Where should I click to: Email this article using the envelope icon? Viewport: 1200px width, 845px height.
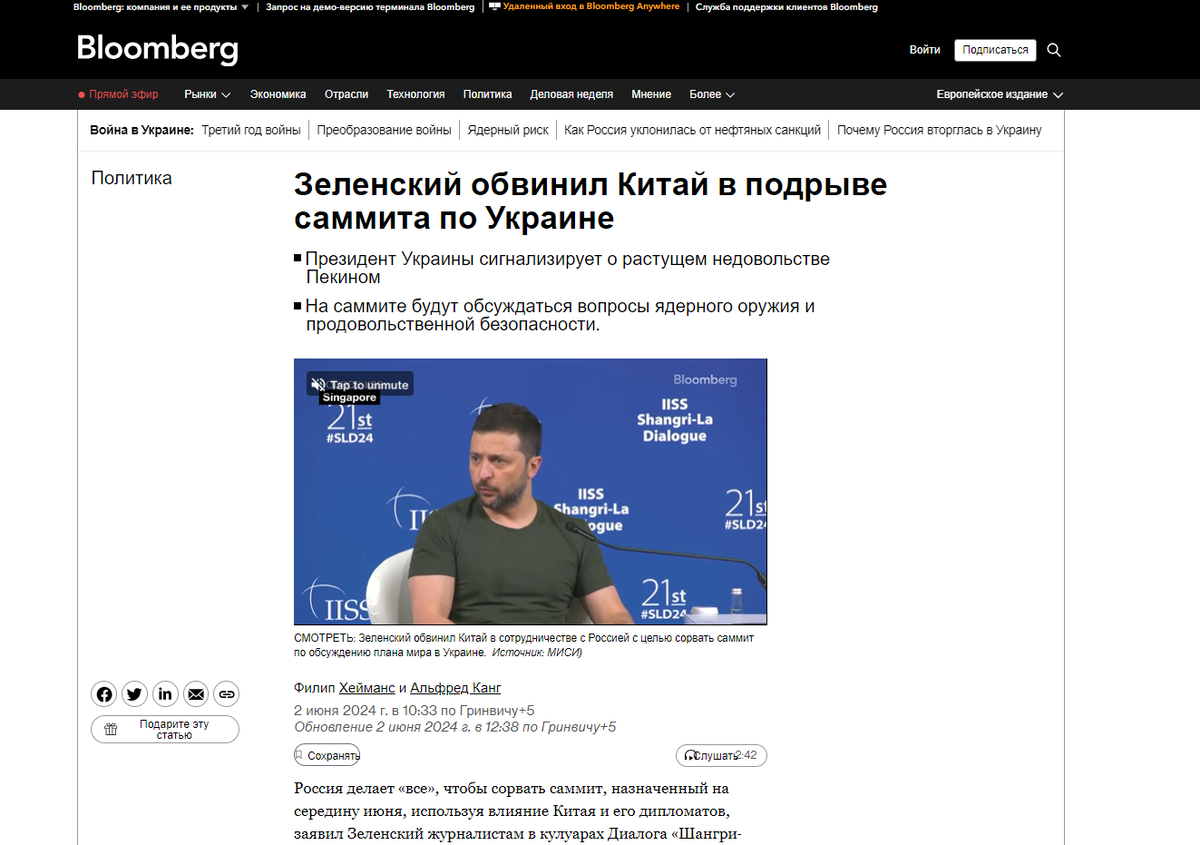coord(195,694)
